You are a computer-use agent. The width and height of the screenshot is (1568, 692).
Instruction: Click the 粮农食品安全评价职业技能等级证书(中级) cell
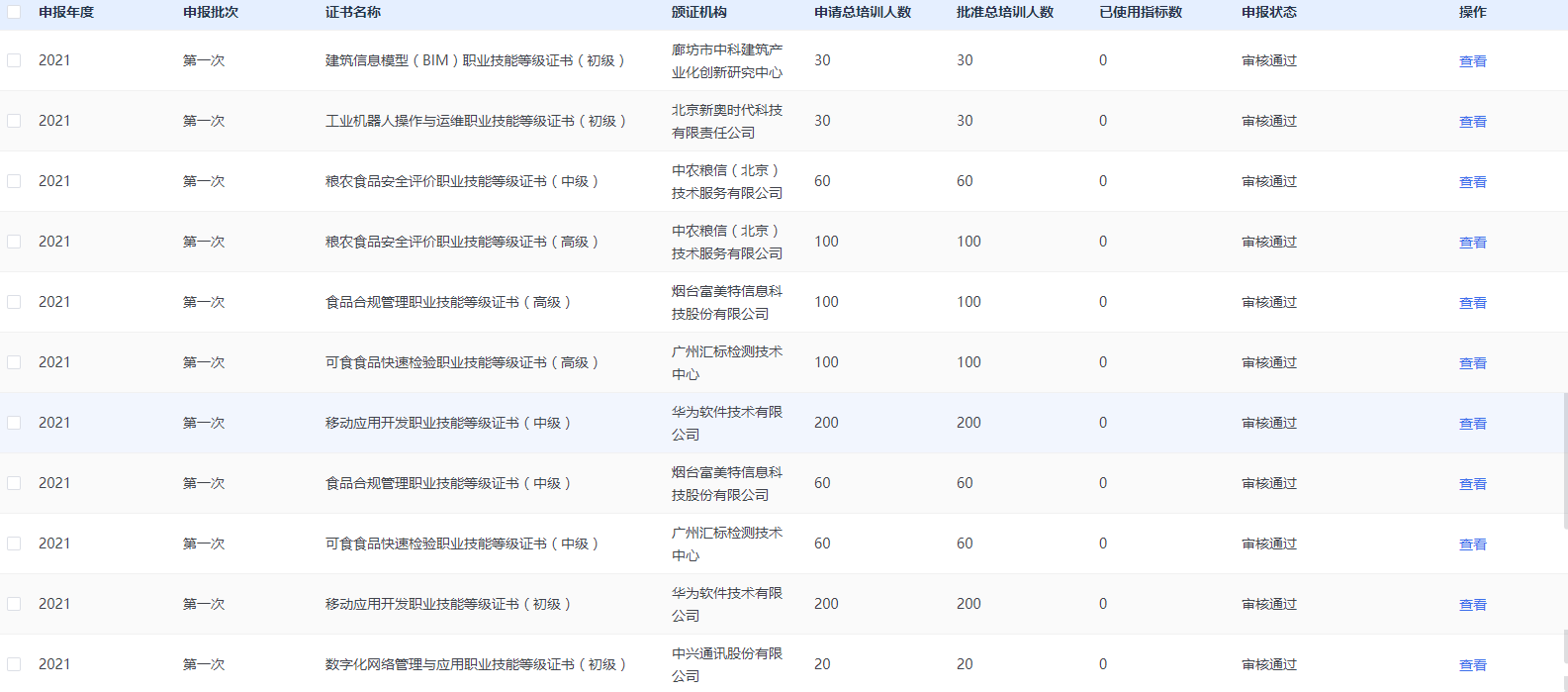(464, 181)
